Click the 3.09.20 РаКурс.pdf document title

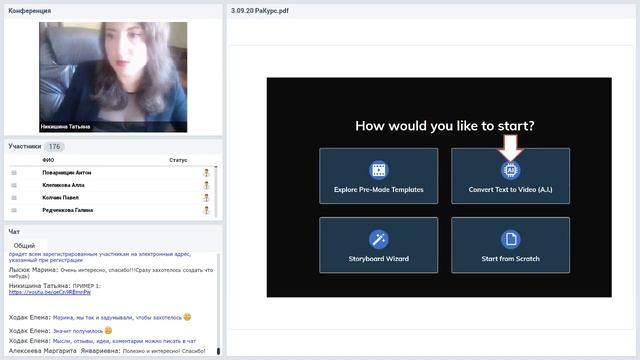pyautogui.click(x=260, y=11)
